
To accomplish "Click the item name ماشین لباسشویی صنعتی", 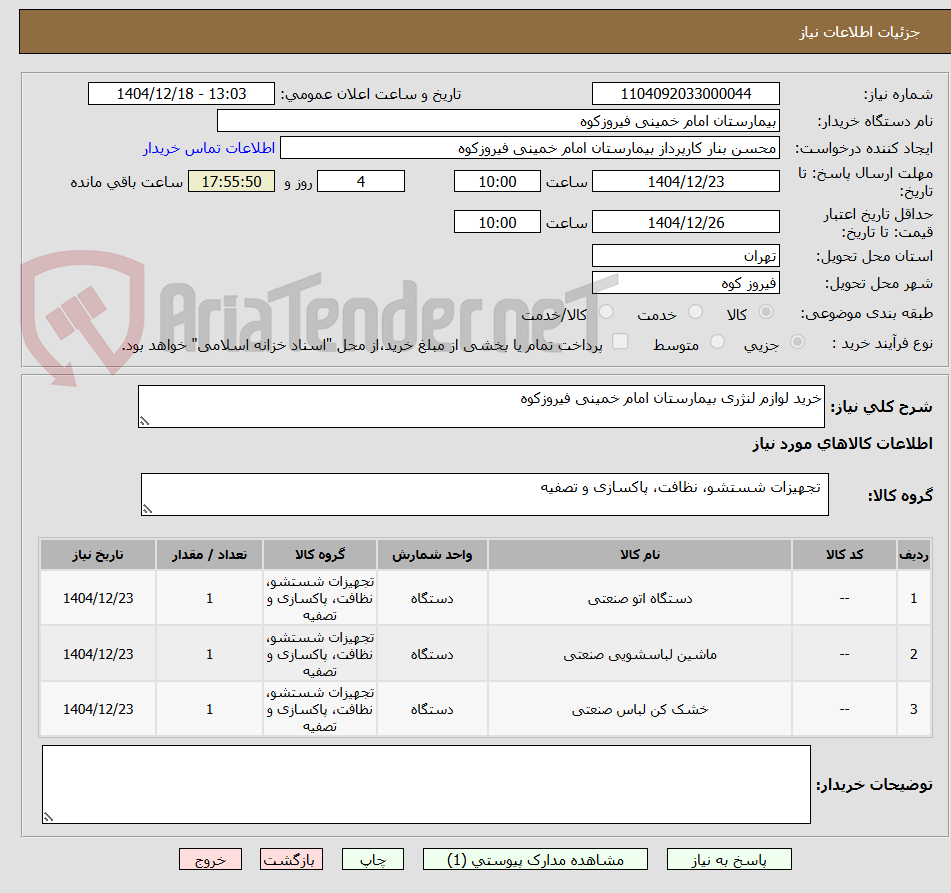I will pyautogui.click(x=639, y=654).
